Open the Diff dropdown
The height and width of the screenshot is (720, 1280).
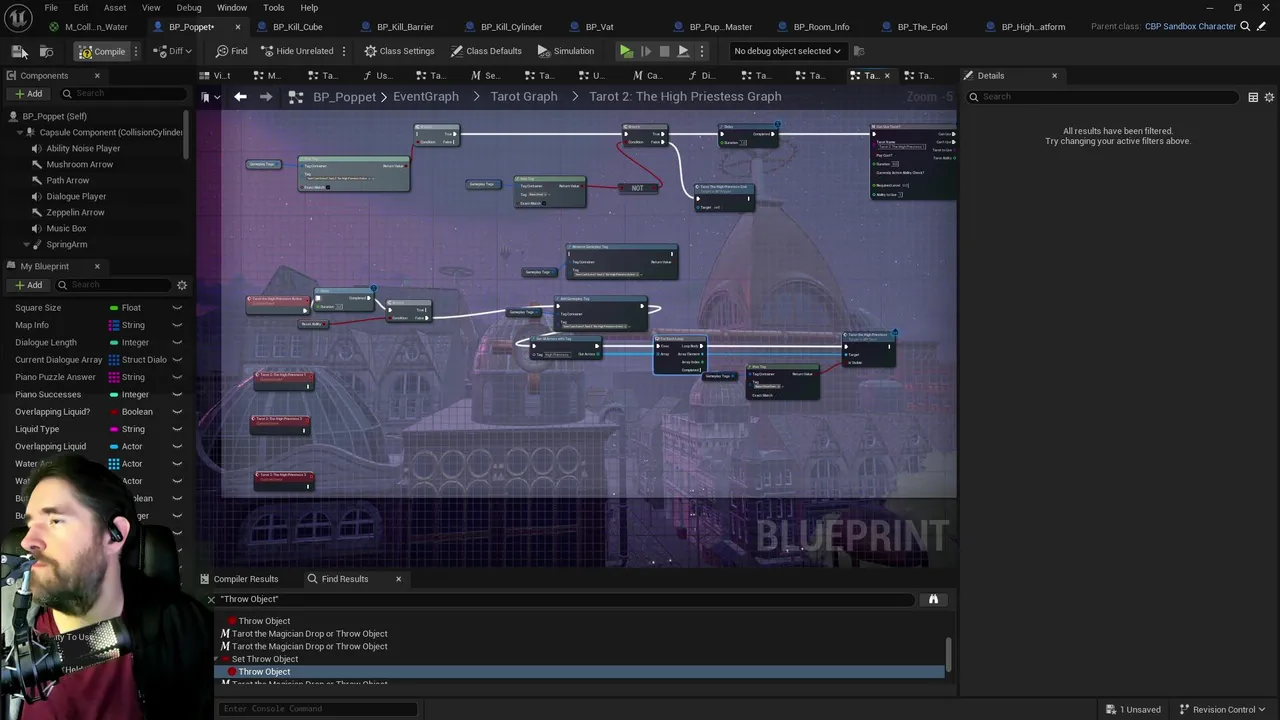pos(174,51)
